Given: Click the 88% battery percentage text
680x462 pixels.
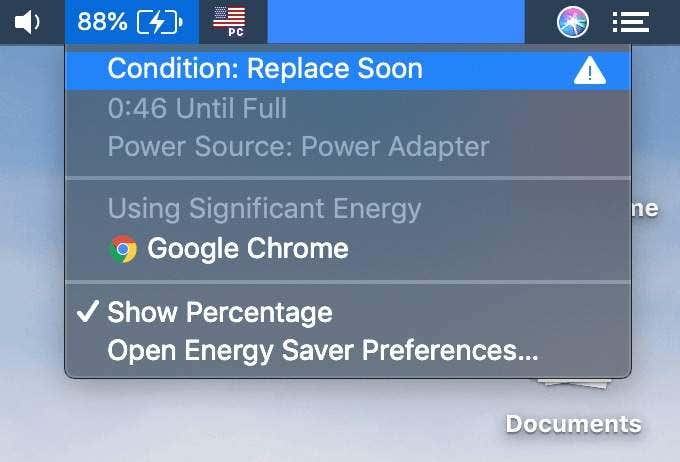Looking at the screenshot, I should coord(102,22).
